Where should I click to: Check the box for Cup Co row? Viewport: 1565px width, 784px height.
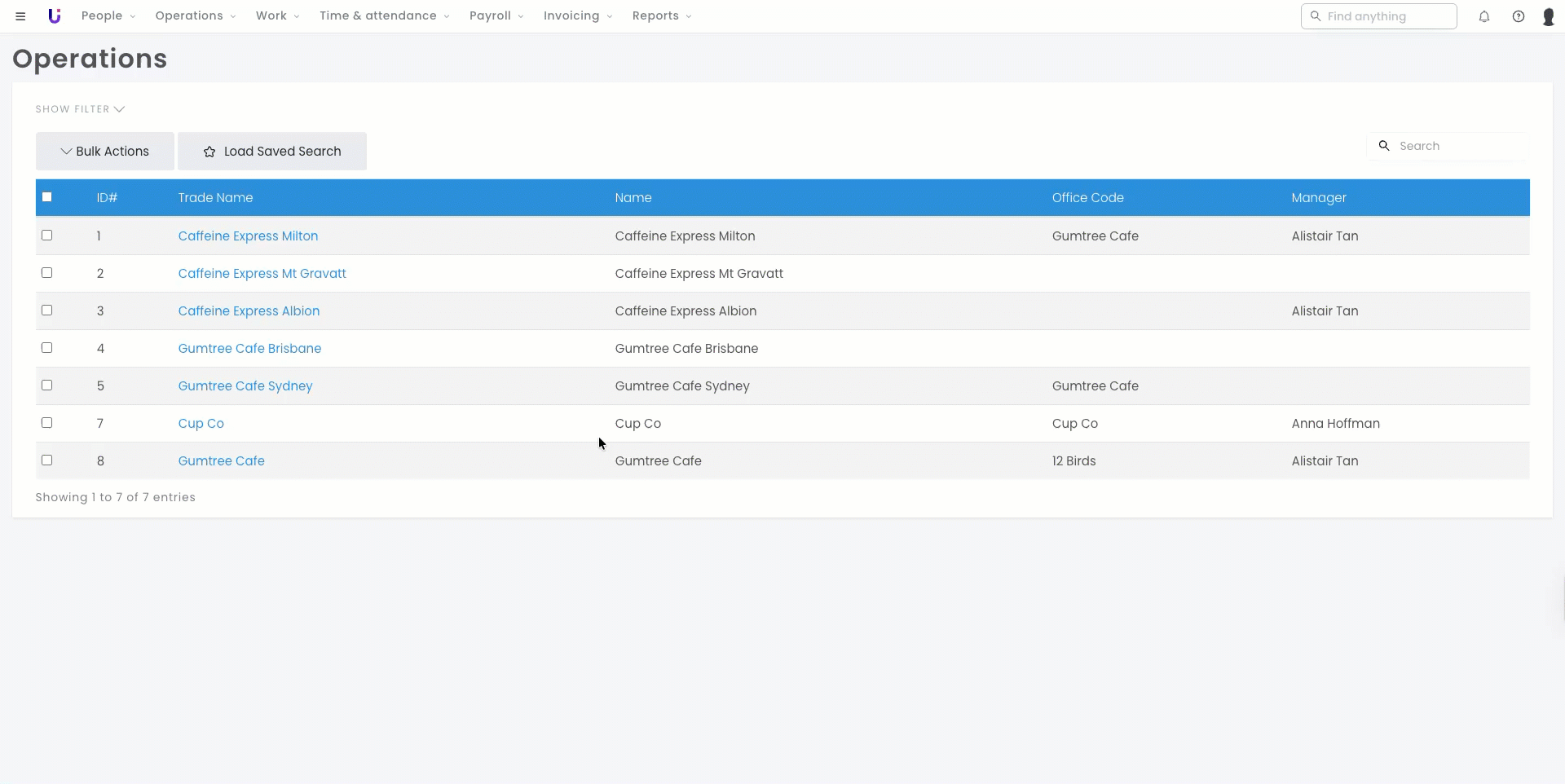click(47, 423)
